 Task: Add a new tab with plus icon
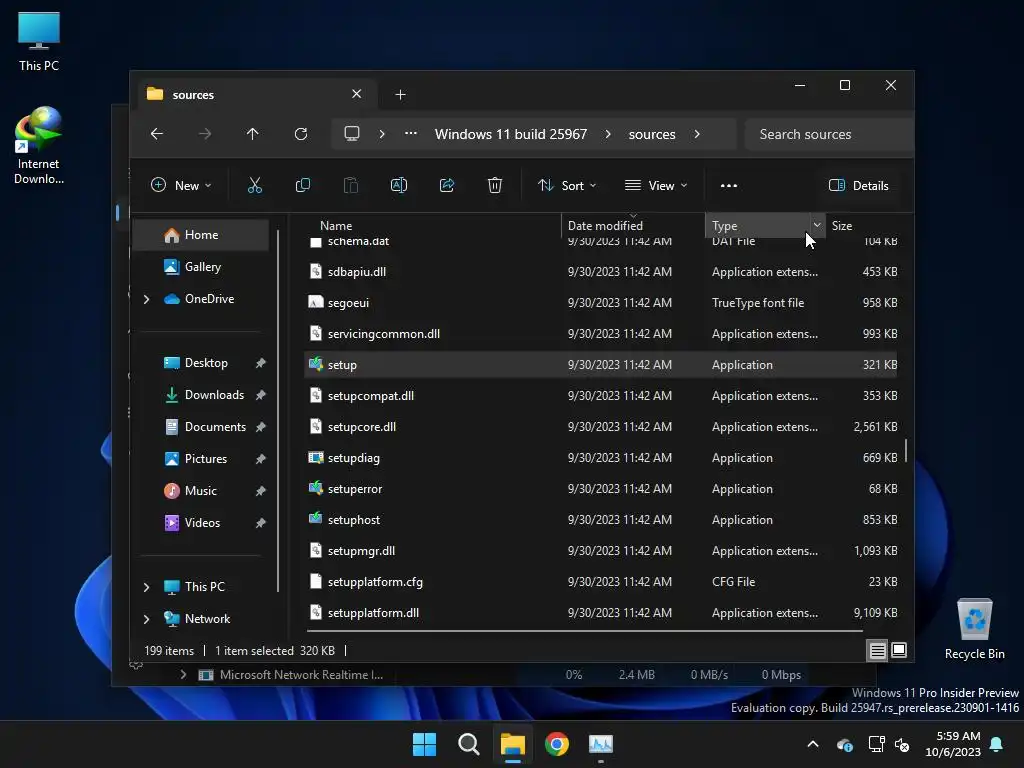tap(400, 95)
